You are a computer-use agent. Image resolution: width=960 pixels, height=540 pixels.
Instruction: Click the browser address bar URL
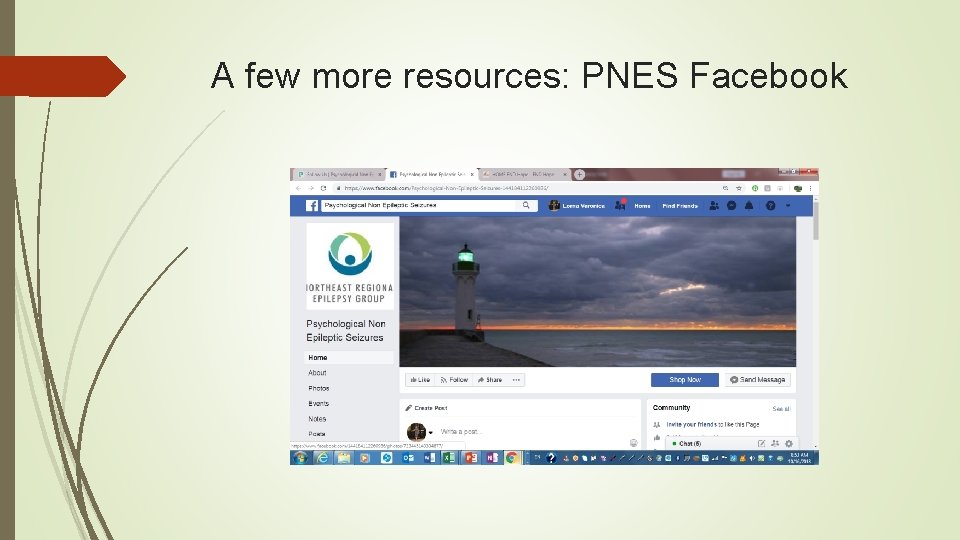tap(447, 189)
